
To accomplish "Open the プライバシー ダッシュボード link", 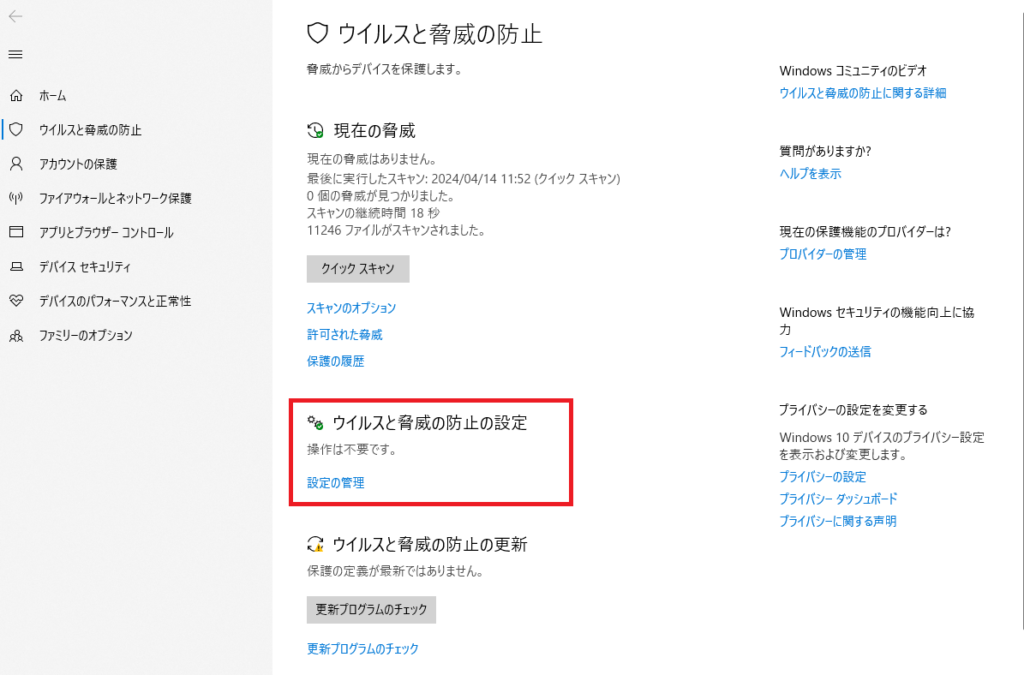I will tap(838, 499).
